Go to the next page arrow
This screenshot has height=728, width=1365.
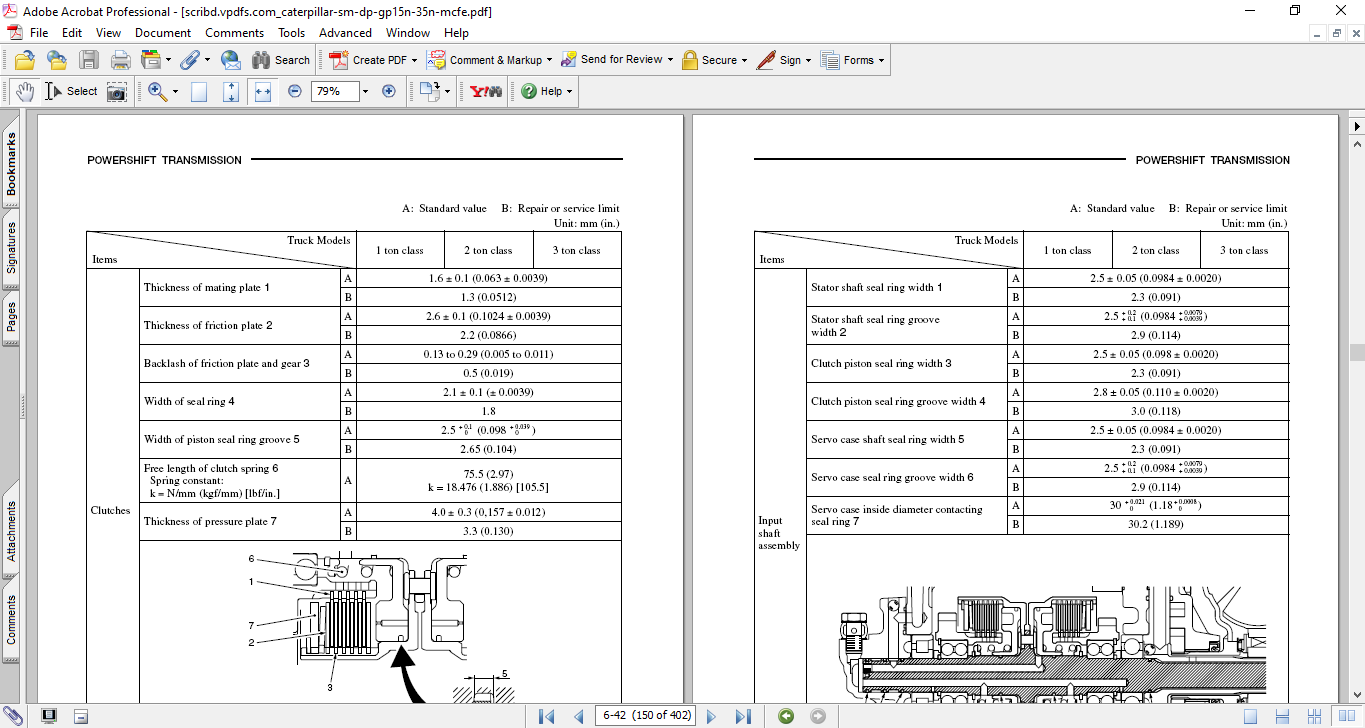(711, 716)
